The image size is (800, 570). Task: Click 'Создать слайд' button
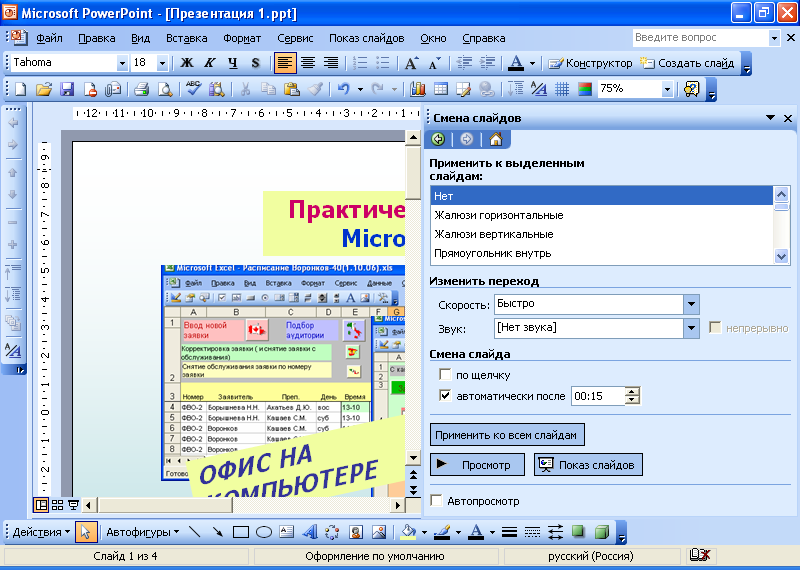687,63
